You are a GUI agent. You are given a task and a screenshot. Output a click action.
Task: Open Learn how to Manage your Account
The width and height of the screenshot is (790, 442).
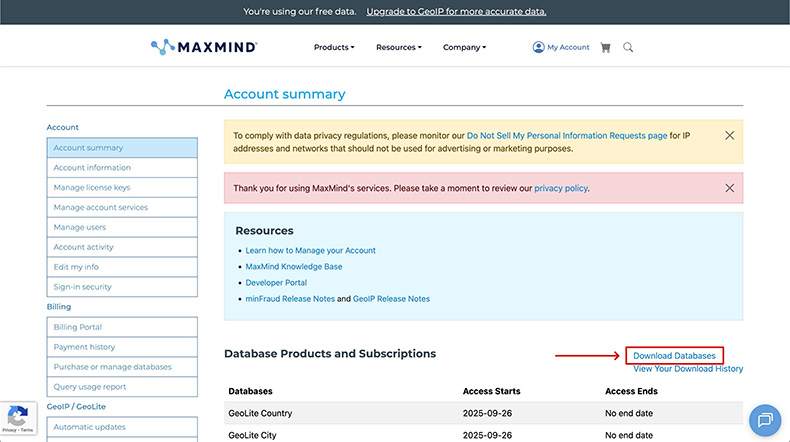pyautogui.click(x=310, y=250)
